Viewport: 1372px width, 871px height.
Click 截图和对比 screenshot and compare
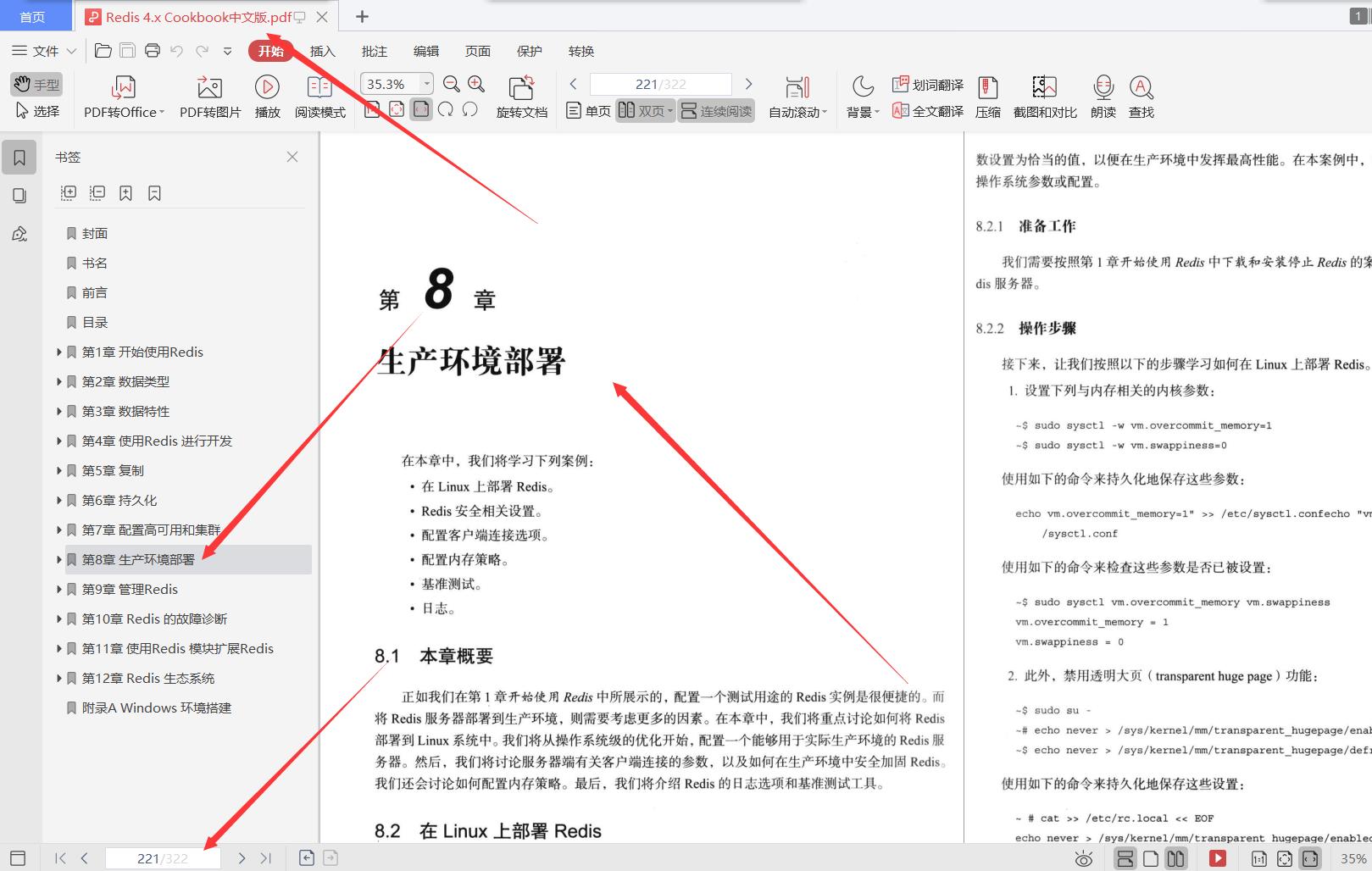click(x=1045, y=97)
